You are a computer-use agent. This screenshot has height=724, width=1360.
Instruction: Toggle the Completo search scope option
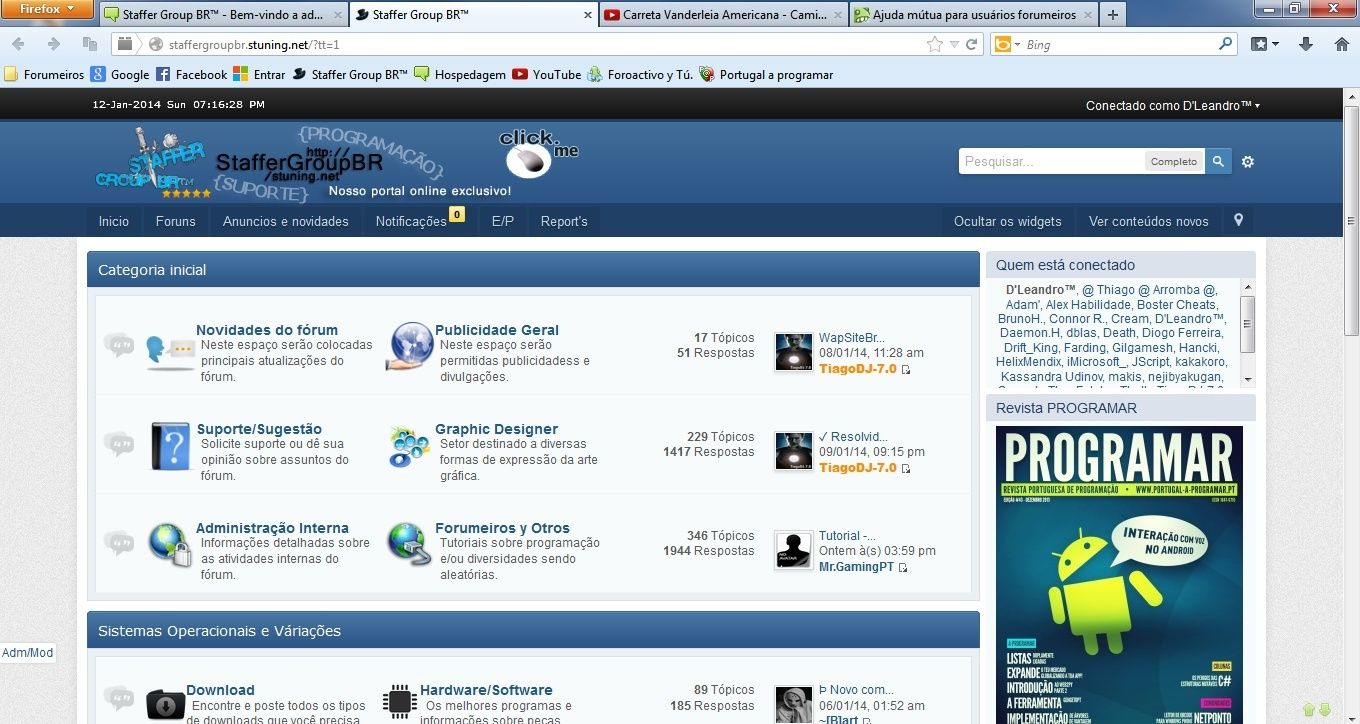(x=1173, y=161)
